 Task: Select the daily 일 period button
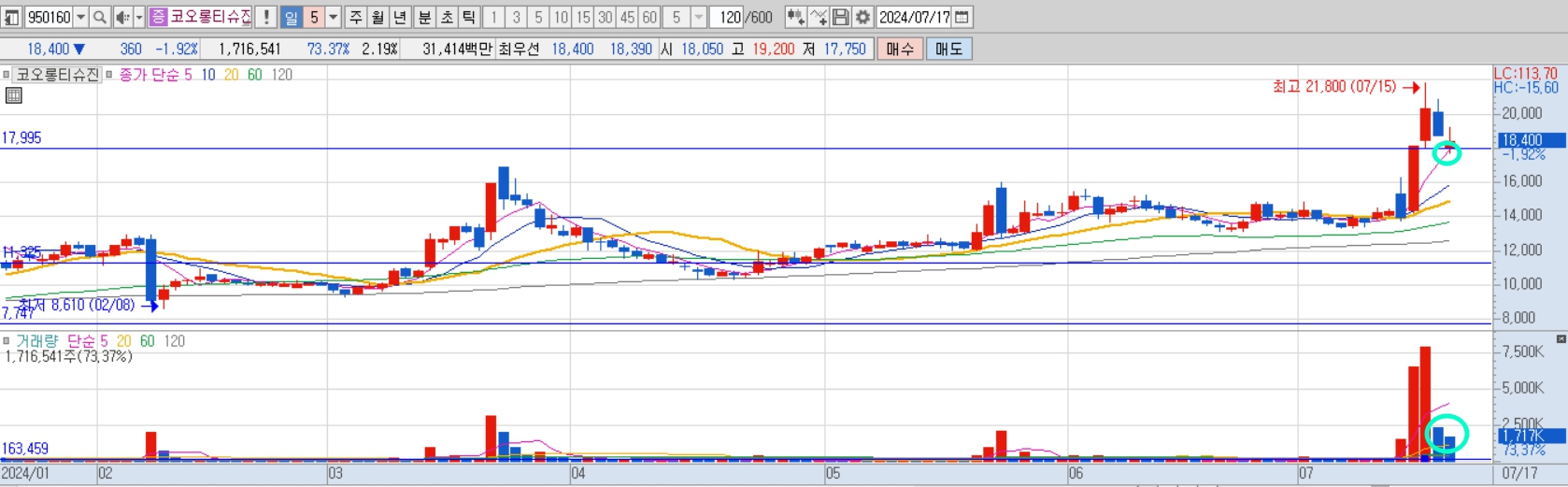[292, 17]
